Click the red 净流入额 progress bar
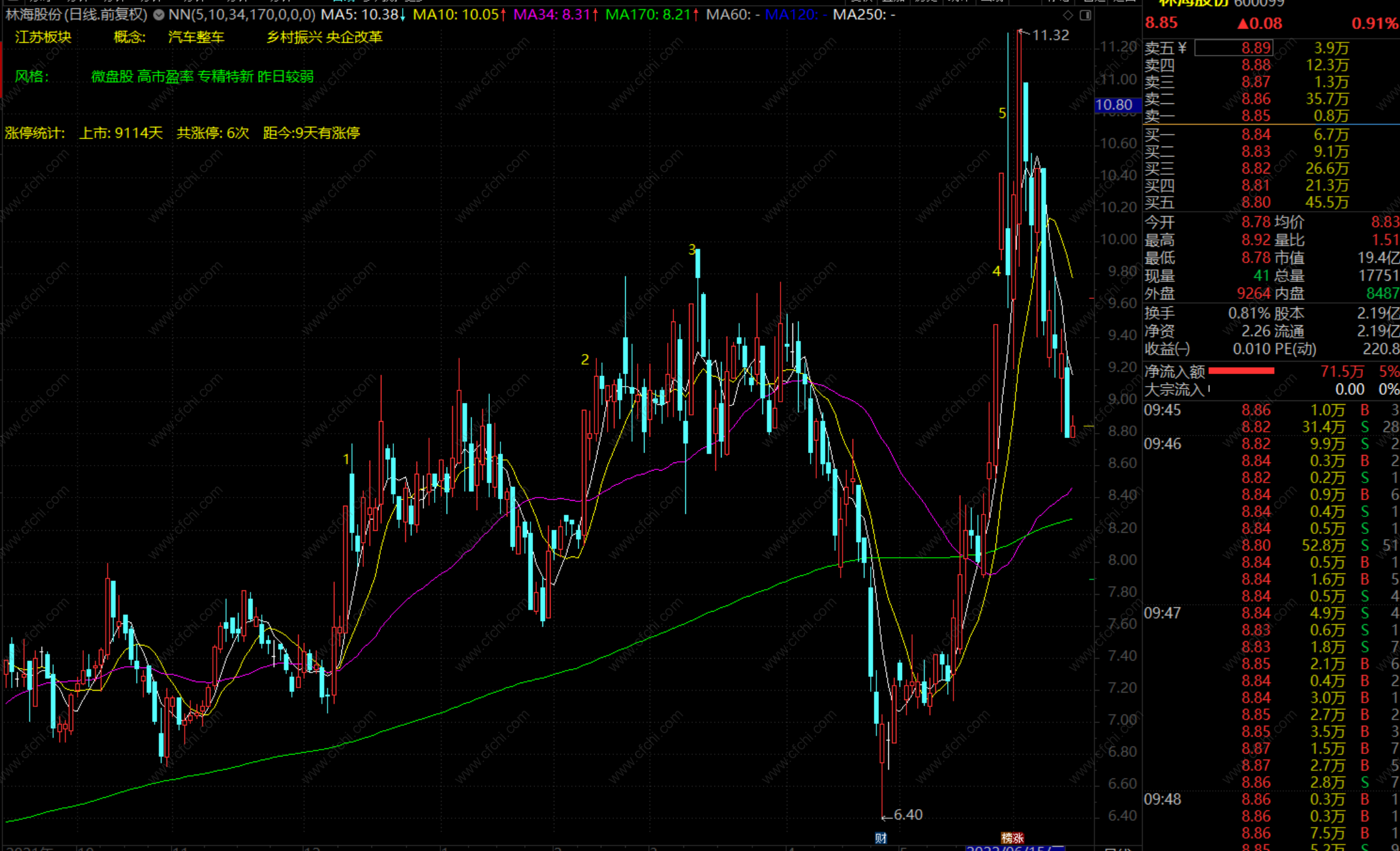The width and height of the screenshot is (1400, 851). [1241, 371]
